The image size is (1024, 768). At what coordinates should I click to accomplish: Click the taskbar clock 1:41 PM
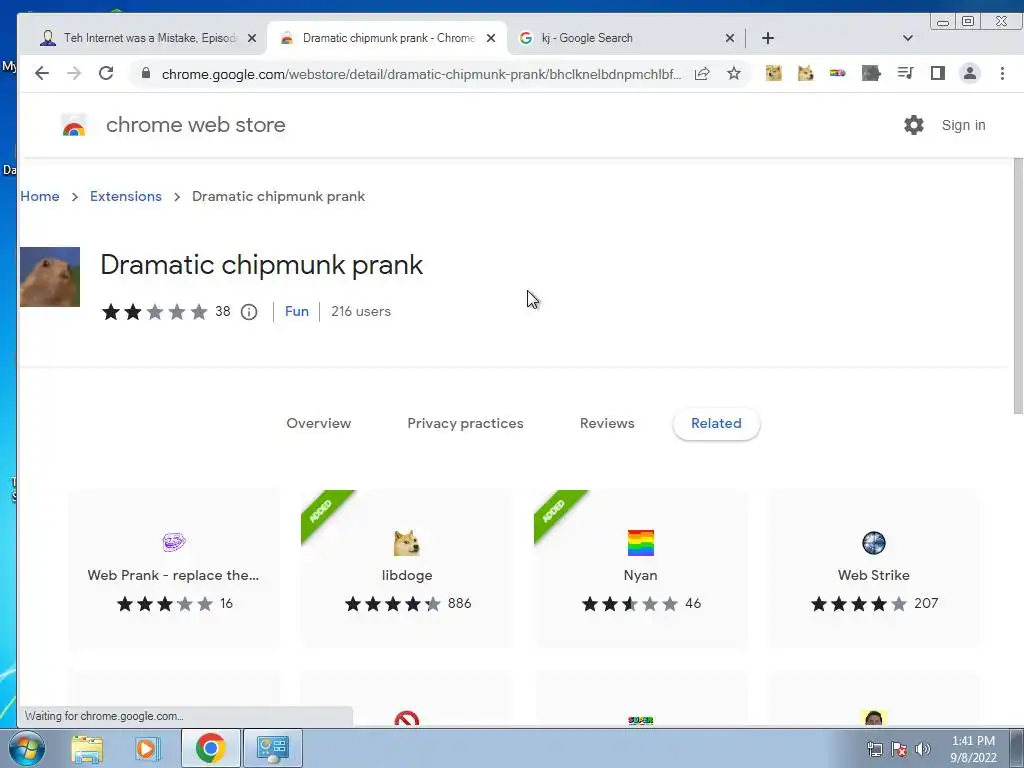(973, 741)
